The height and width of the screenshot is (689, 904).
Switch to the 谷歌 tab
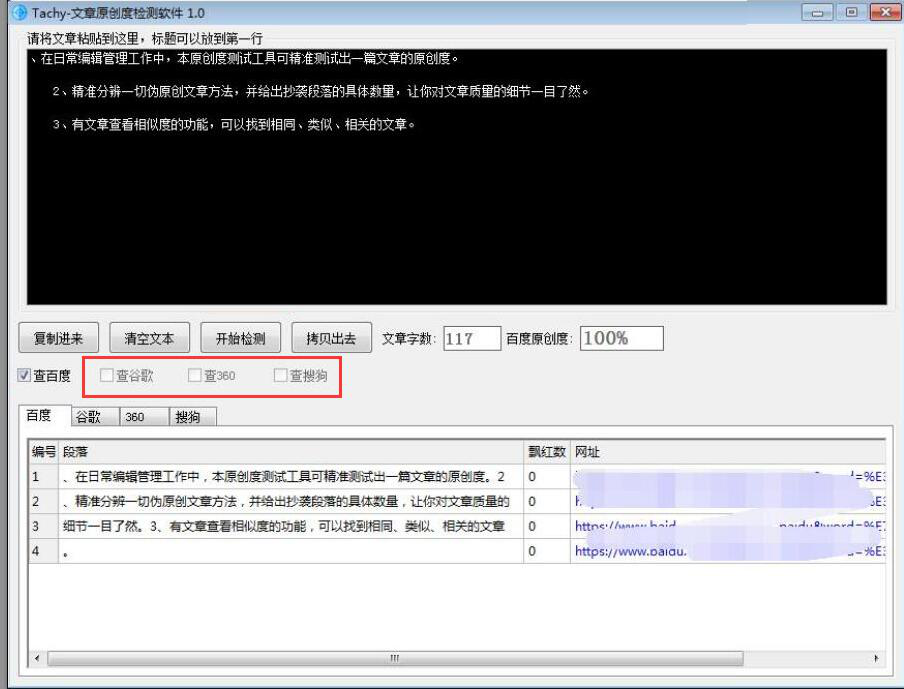coord(95,417)
